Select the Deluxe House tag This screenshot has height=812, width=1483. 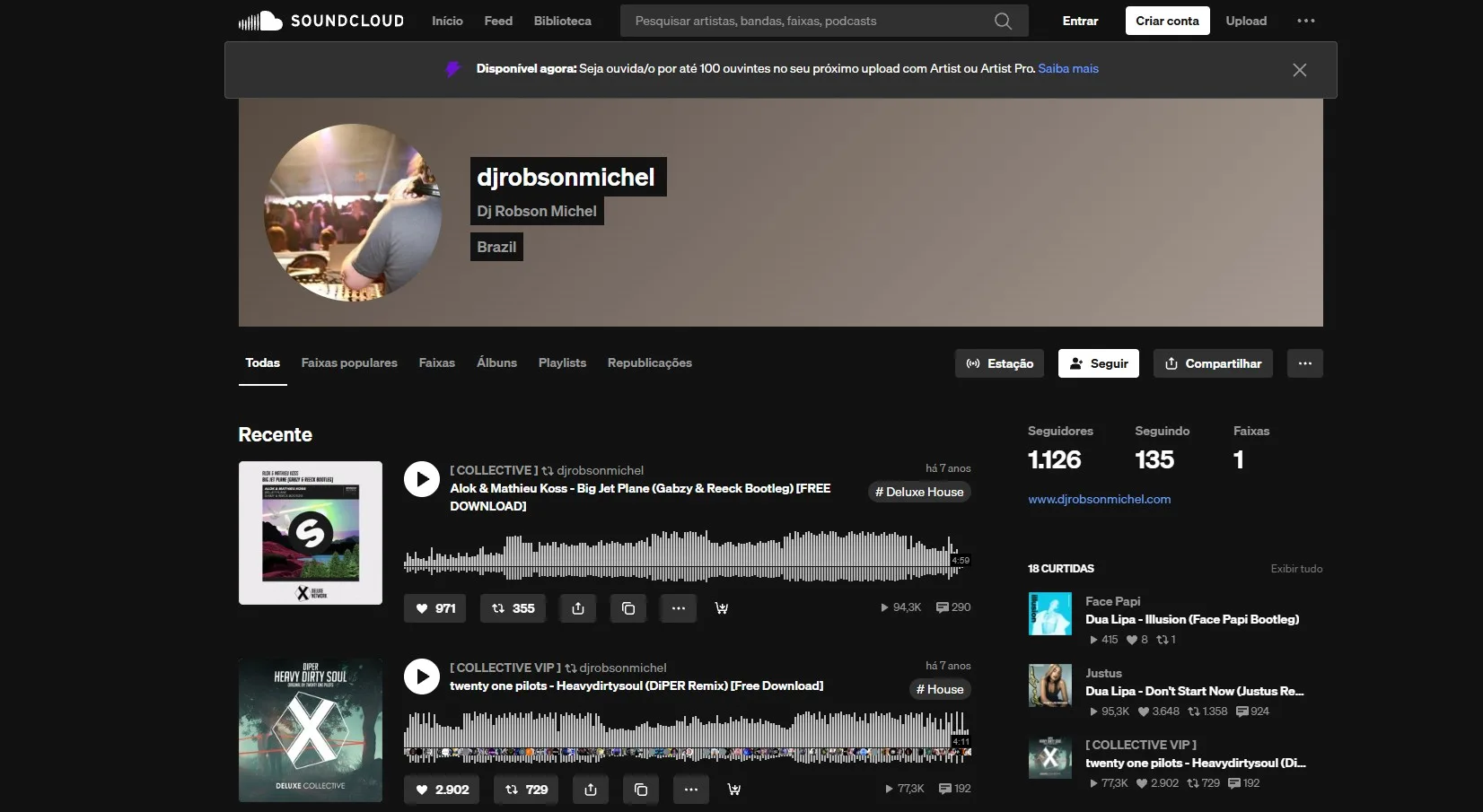pos(919,492)
